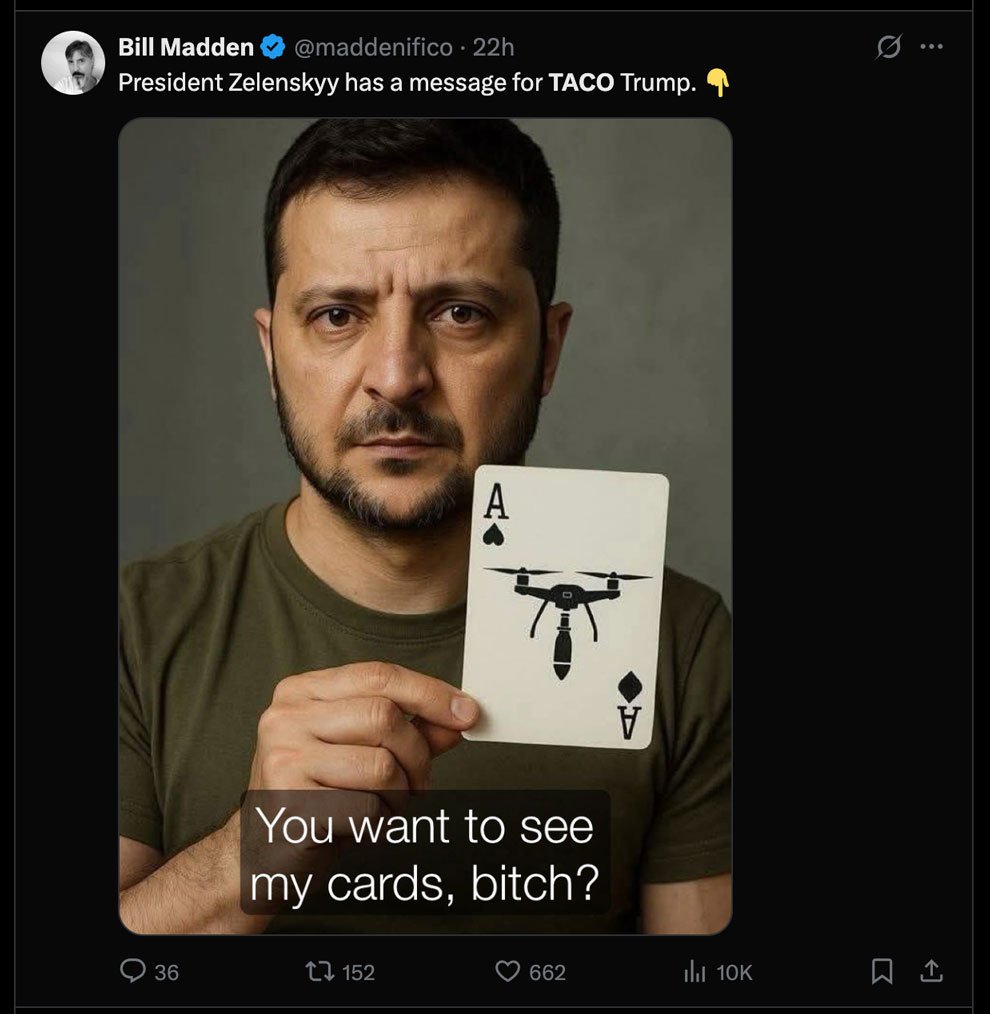Click the share upload arrow icon
Image resolution: width=990 pixels, height=1014 pixels.
[x=931, y=971]
